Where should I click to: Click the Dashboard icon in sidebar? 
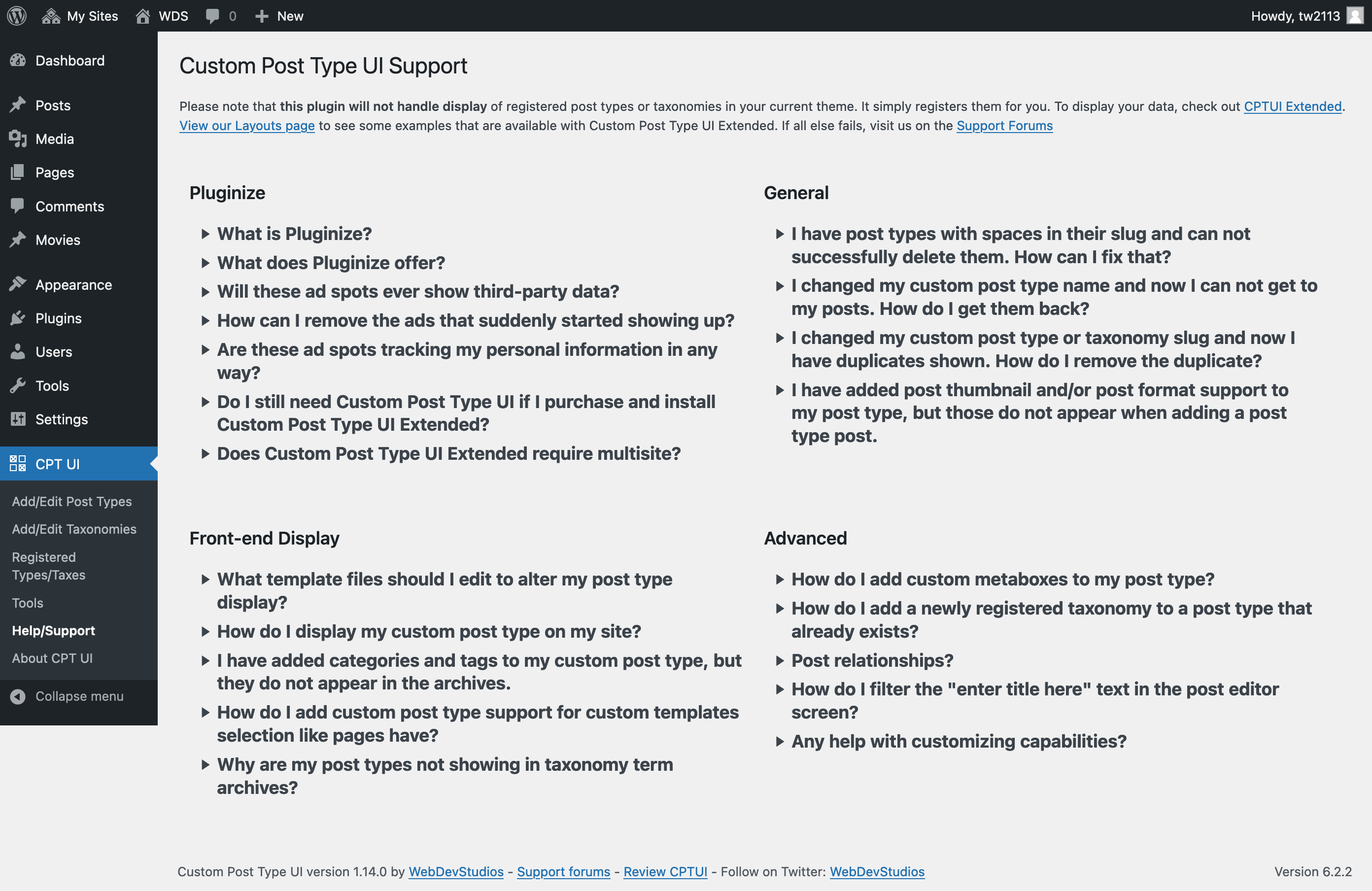coord(18,60)
